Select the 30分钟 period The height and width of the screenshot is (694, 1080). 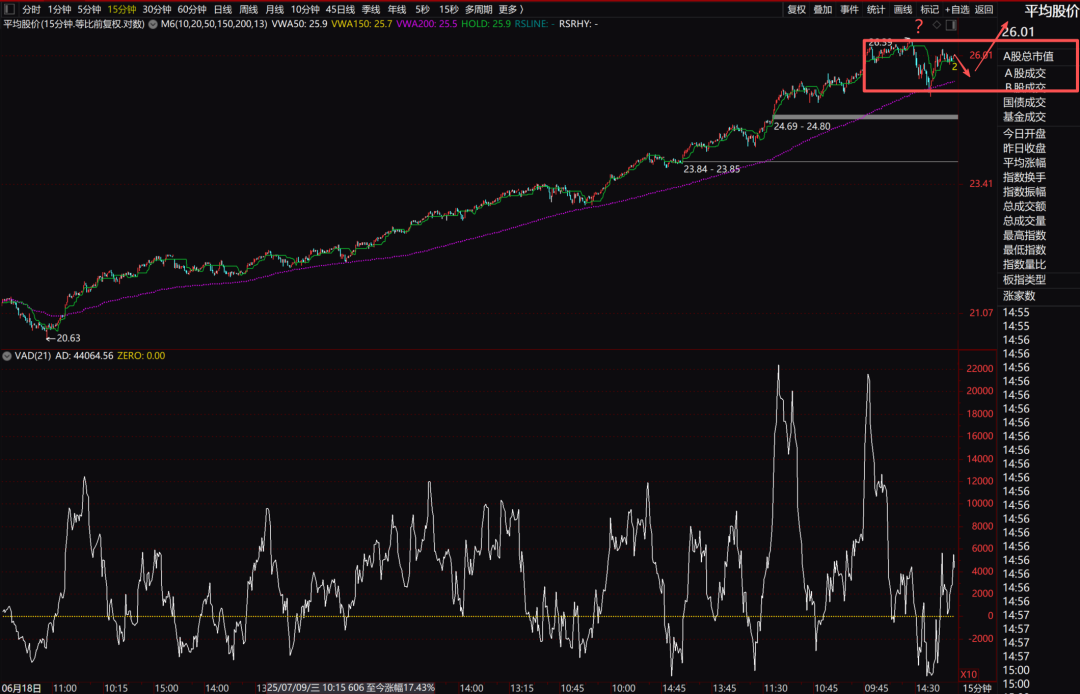click(157, 9)
